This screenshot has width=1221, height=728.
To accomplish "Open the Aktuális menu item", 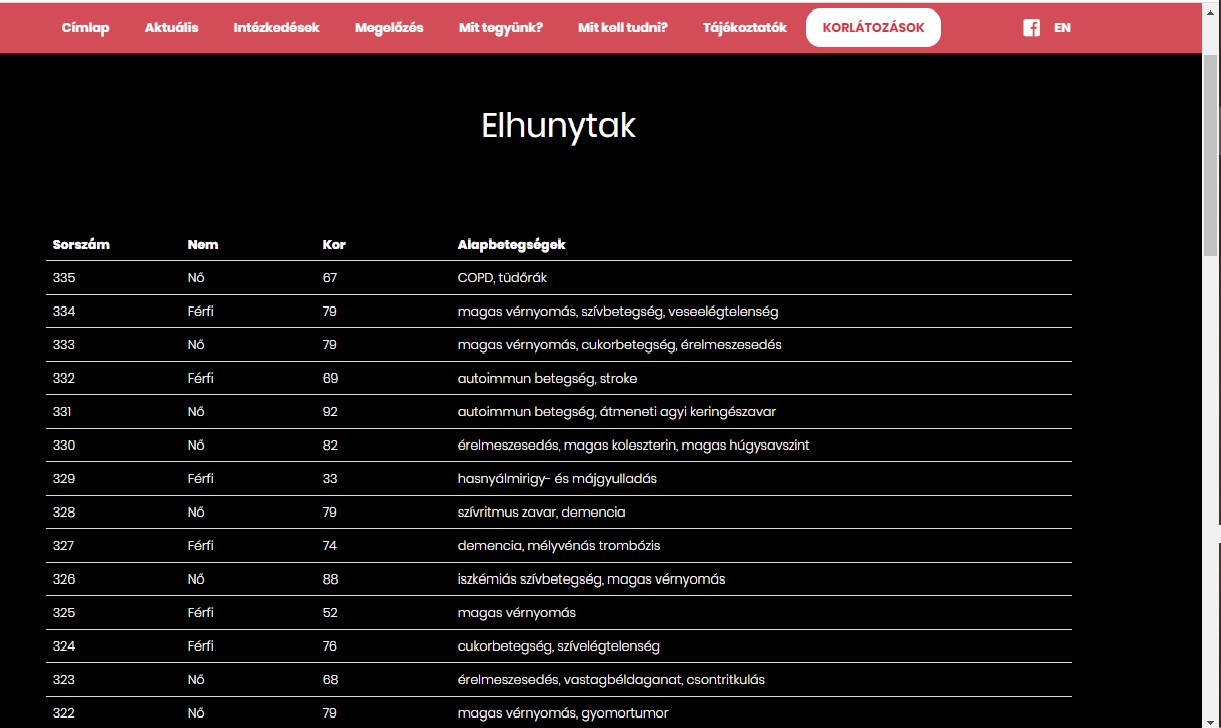I will [171, 28].
